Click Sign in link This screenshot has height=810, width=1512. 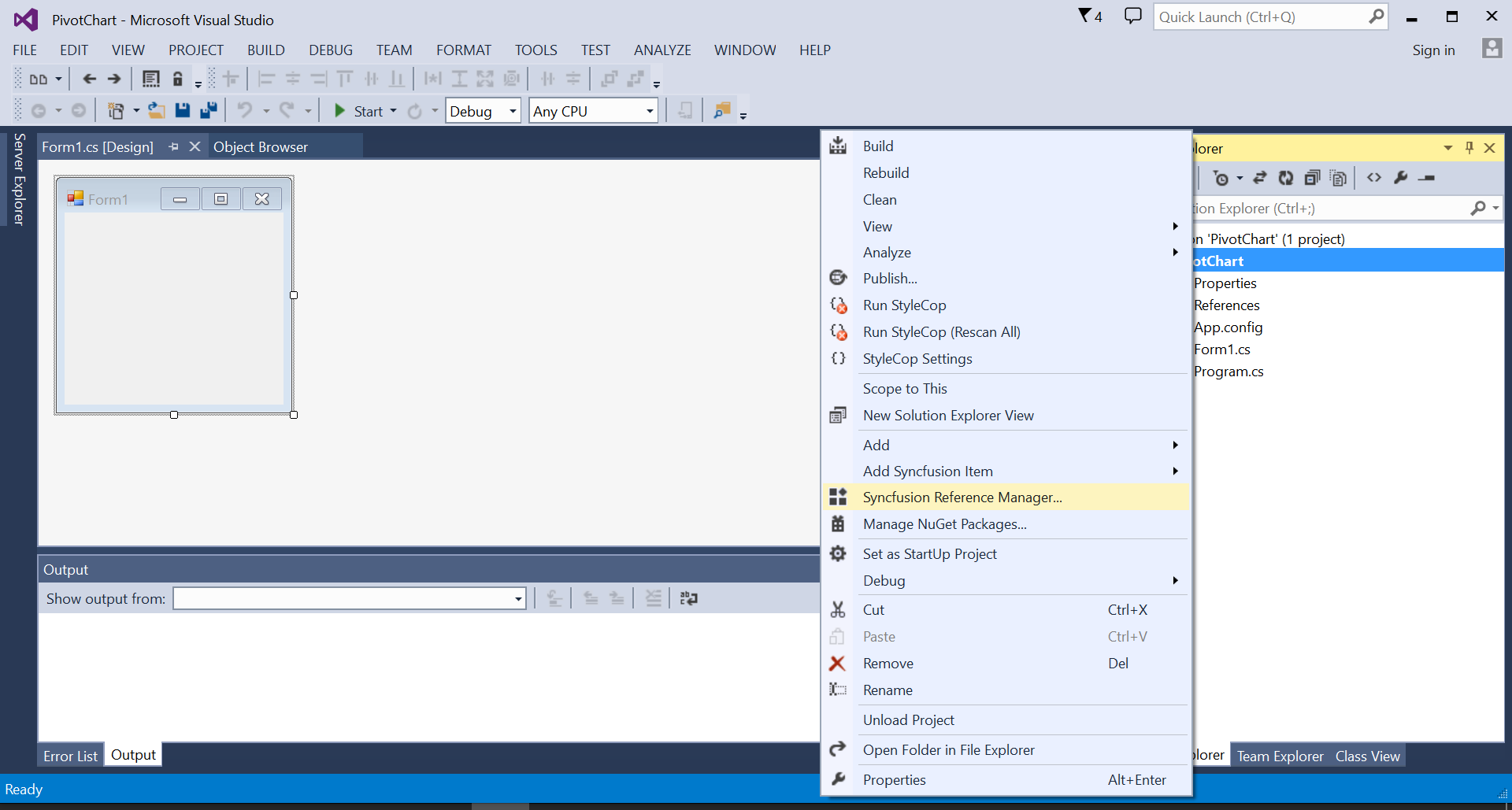[1433, 50]
